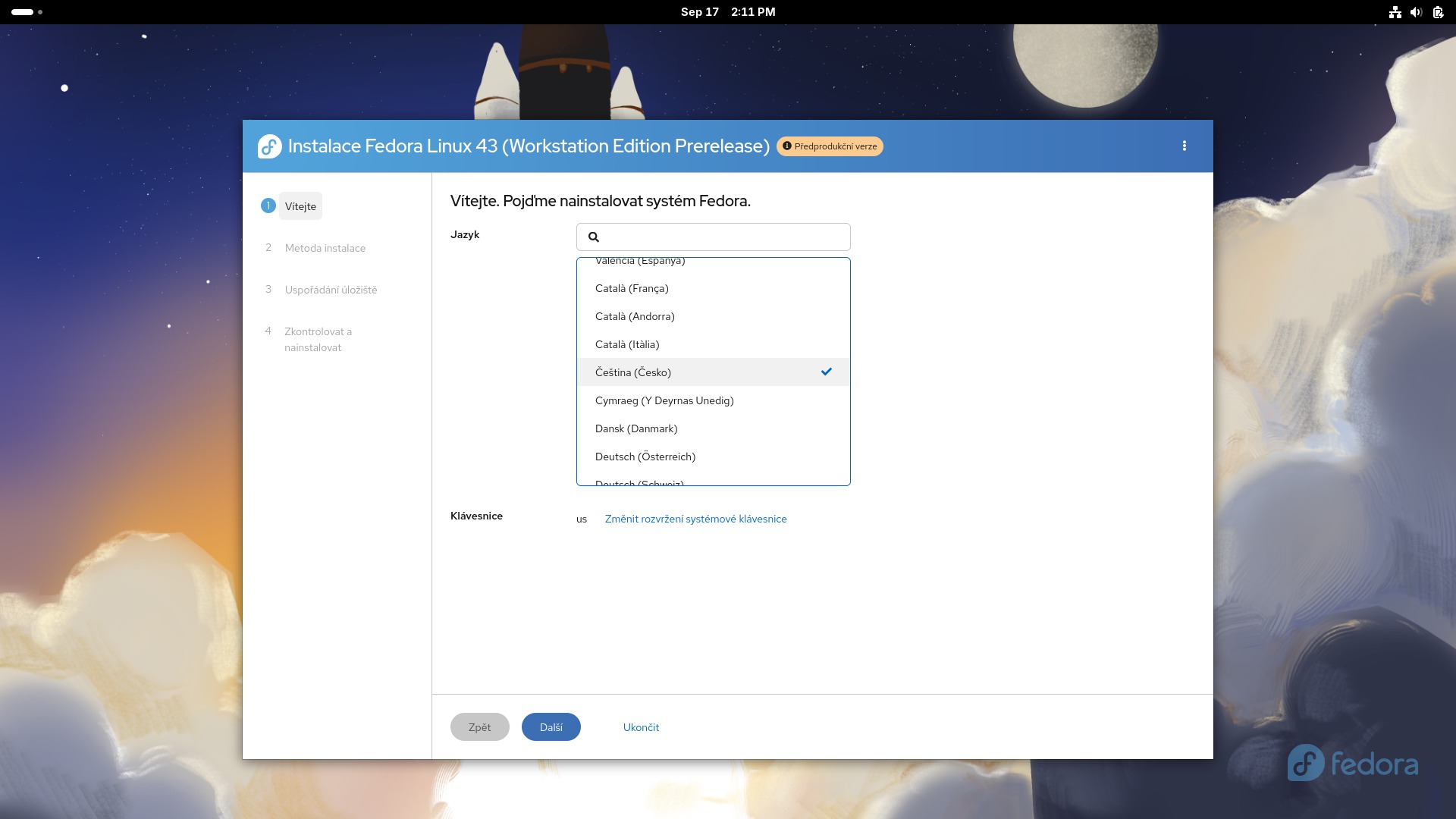The height and width of the screenshot is (819, 1456).
Task: Click the checkmark next to Čeština (Česko)
Action: pyautogui.click(x=827, y=372)
